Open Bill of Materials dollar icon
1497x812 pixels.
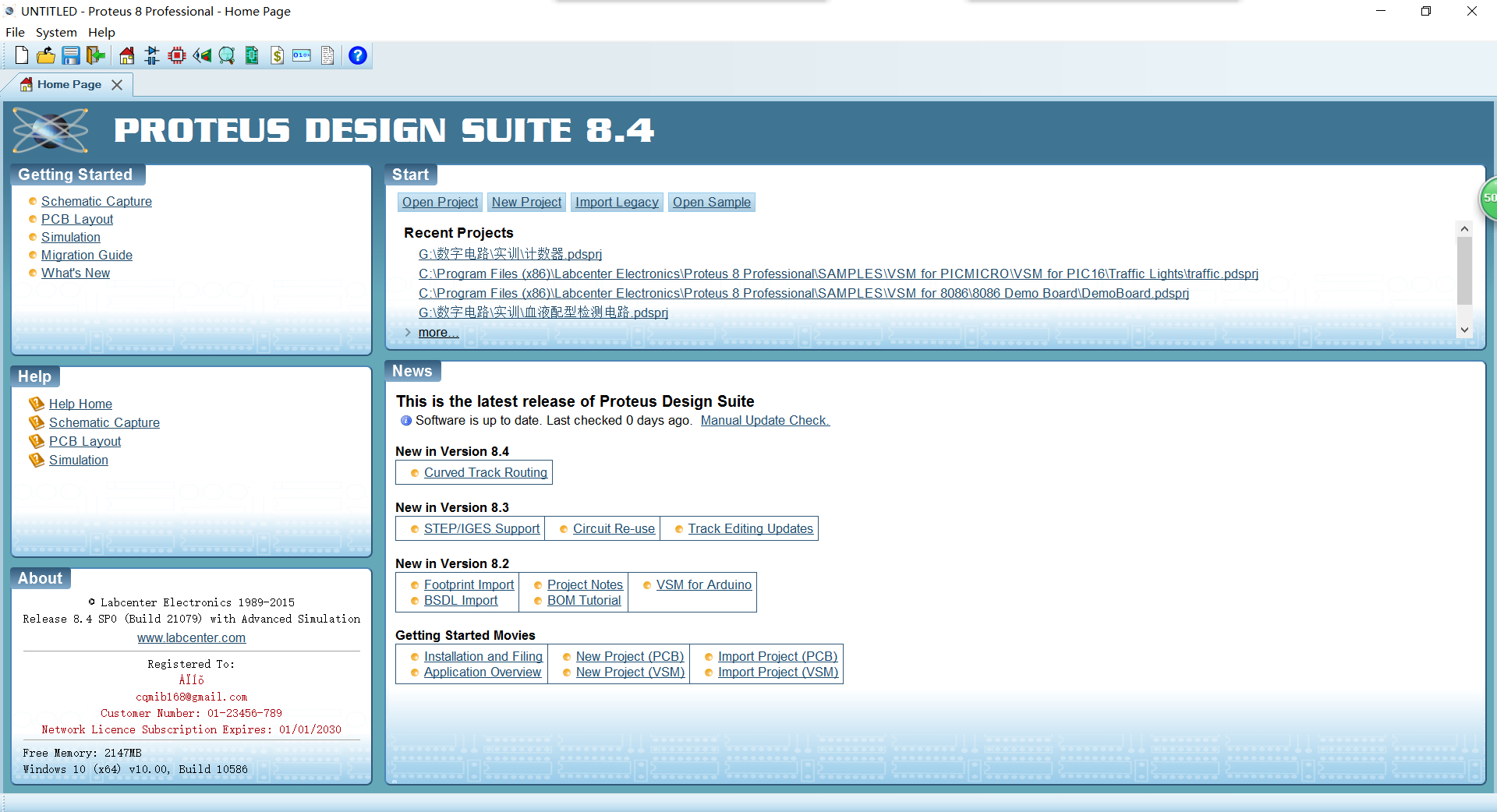click(x=278, y=55)
